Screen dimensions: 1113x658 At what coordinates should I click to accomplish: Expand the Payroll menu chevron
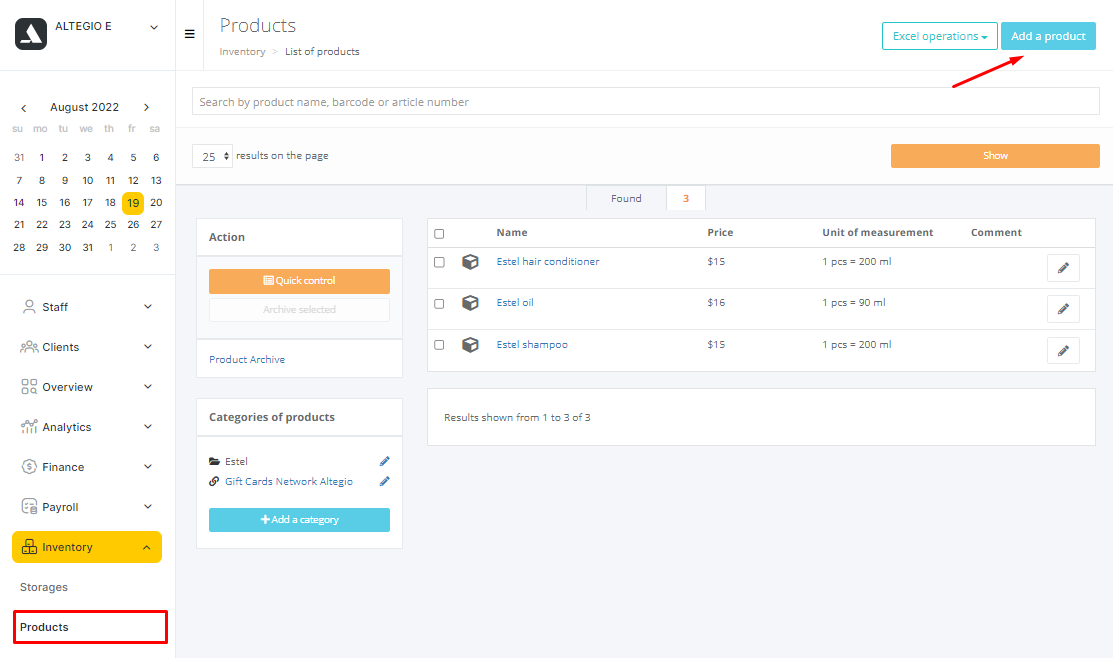[148, 507]
